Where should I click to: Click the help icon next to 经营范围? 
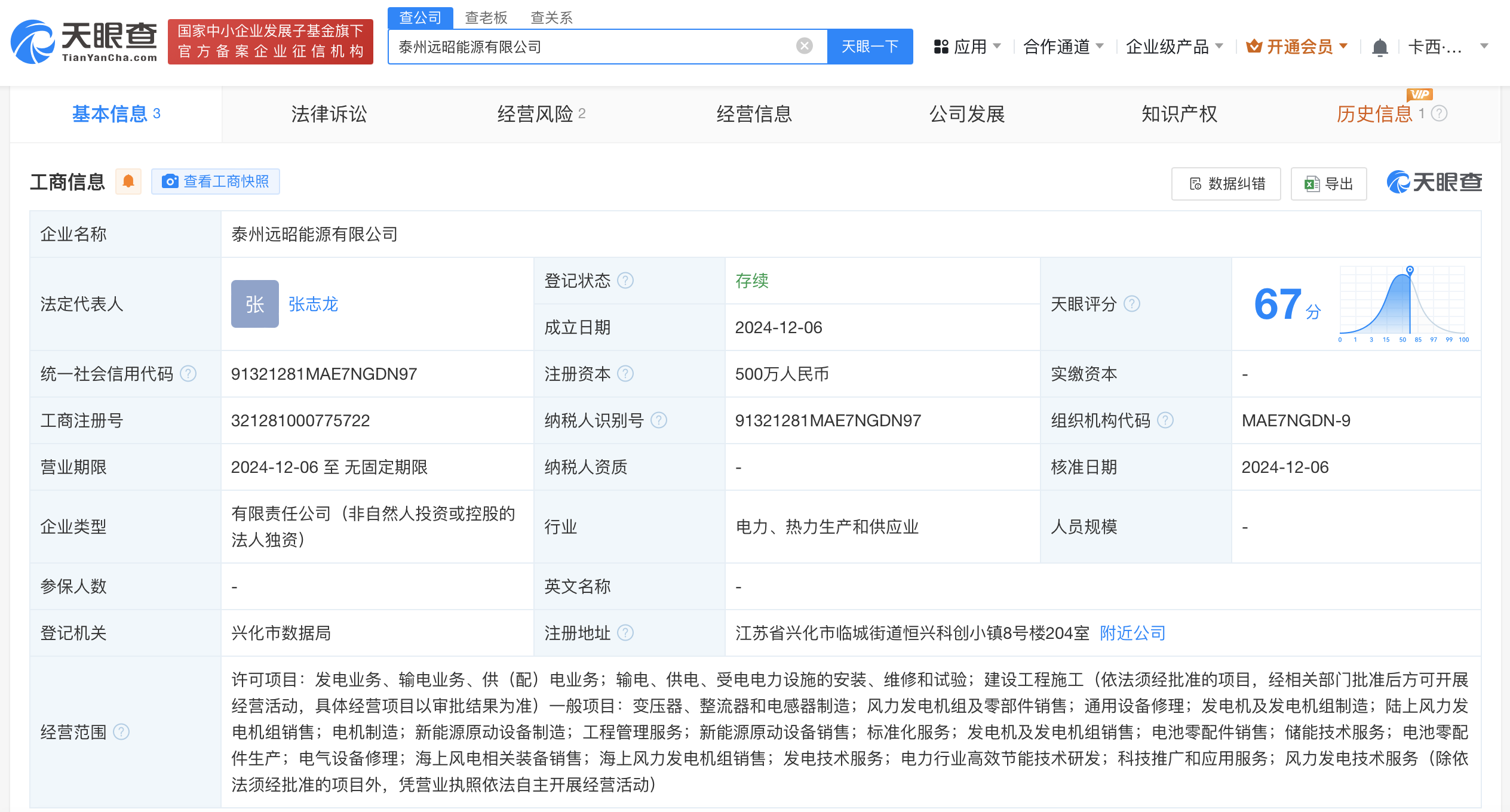click(121, 732)
